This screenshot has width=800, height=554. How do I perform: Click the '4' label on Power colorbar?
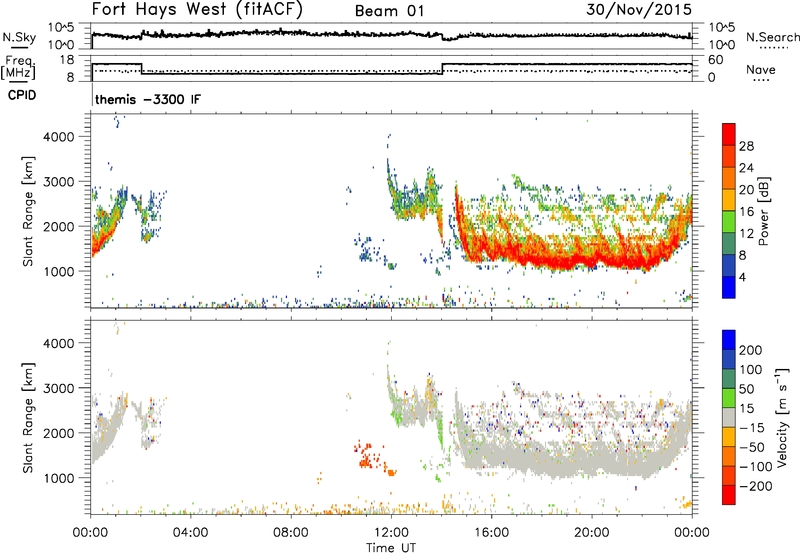tap(742, 277)
